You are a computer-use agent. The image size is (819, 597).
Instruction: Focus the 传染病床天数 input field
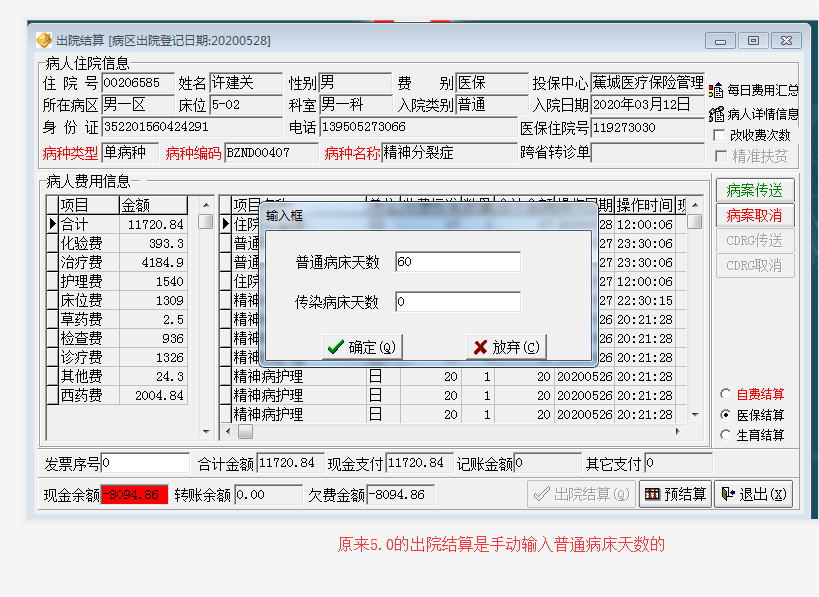pos(458,302)
